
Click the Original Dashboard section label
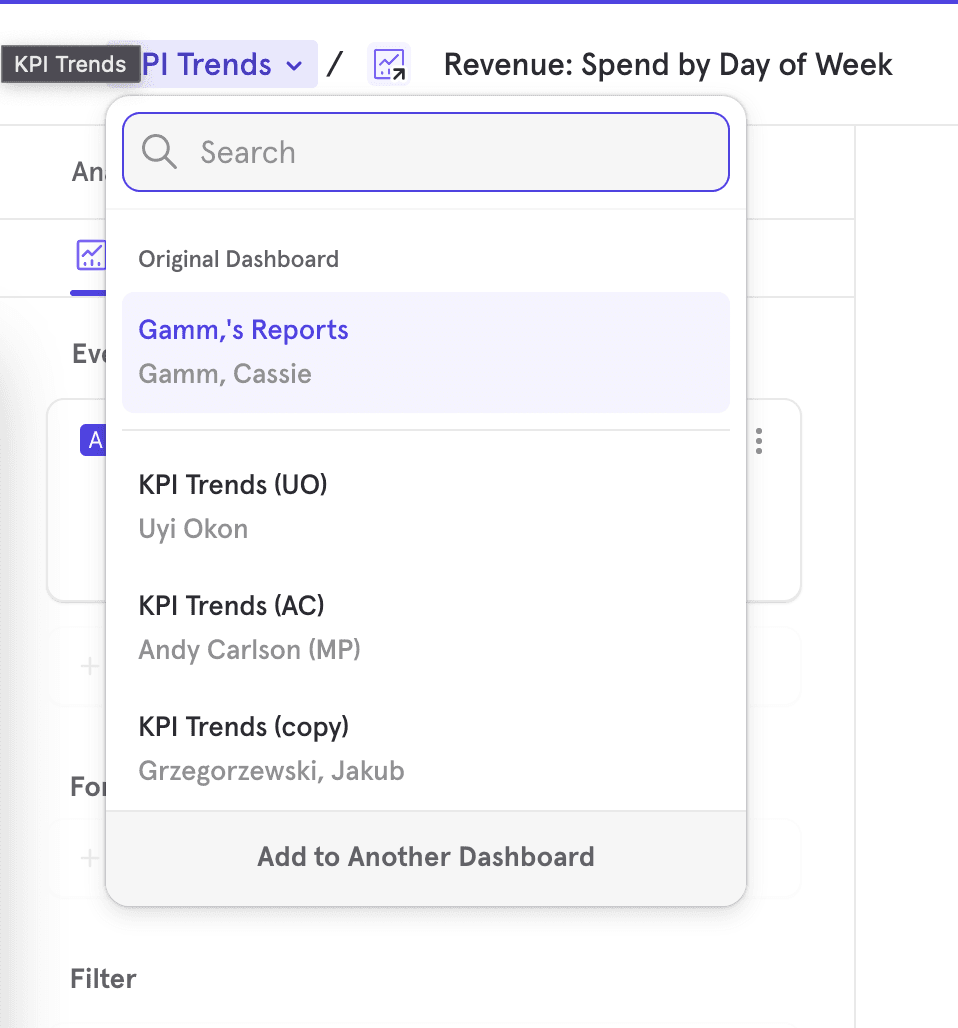238,259
